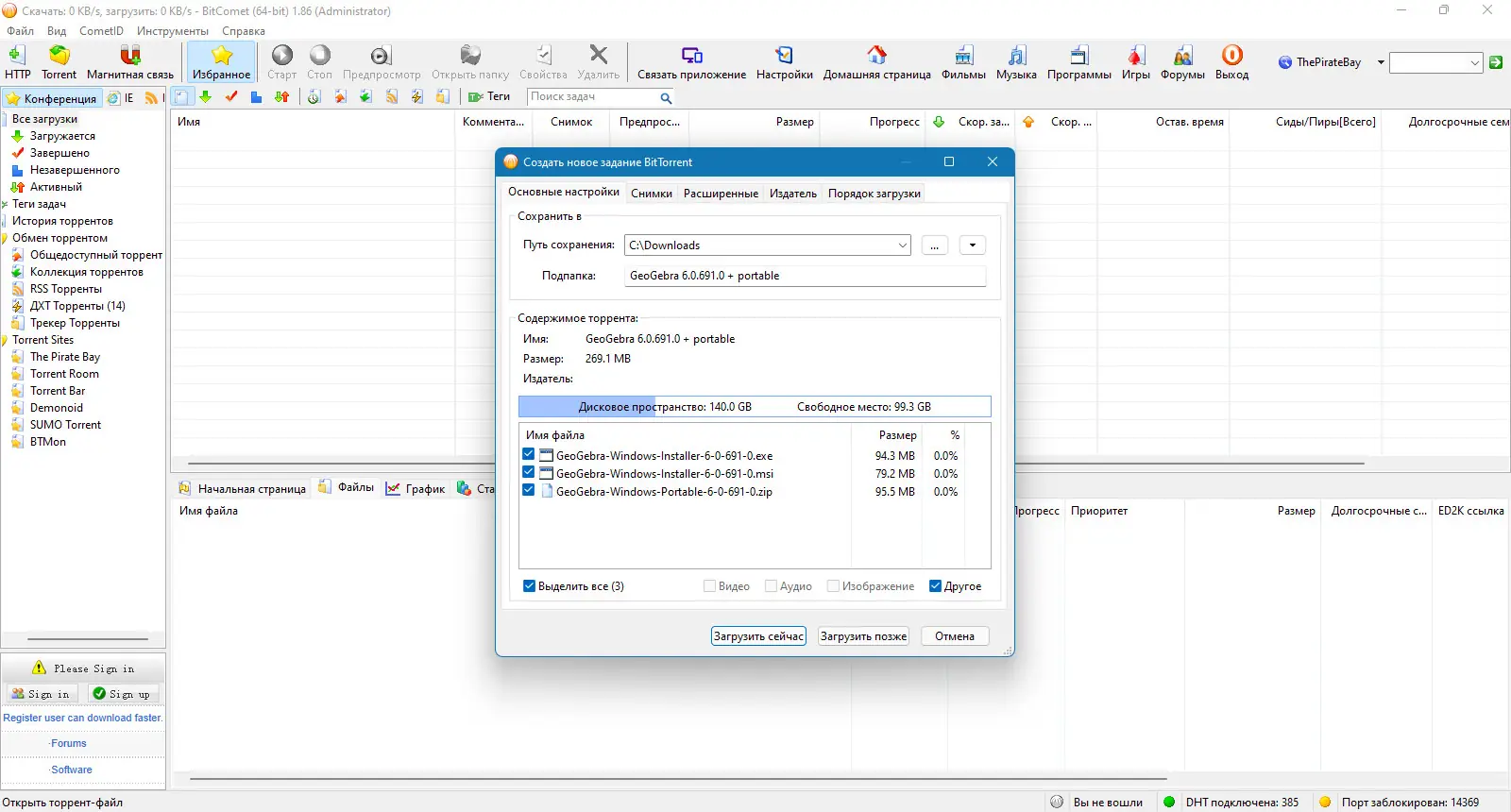Open Настройки settings from toolbar
The width and height of the screenshot is (1511, 812).
[784, 62]
